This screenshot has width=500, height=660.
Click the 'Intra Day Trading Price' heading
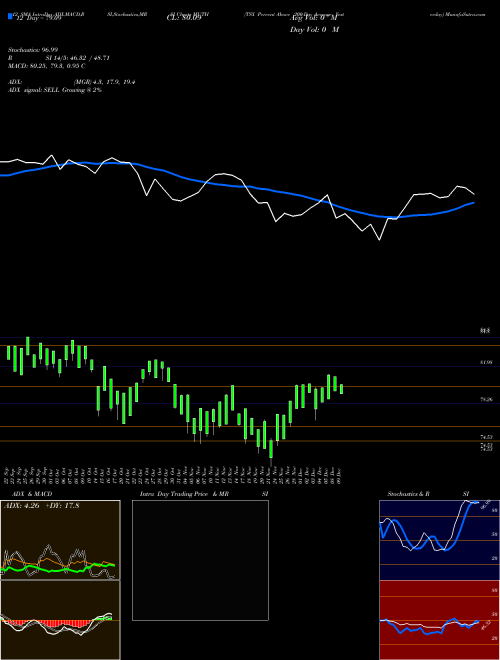(174, 494)
